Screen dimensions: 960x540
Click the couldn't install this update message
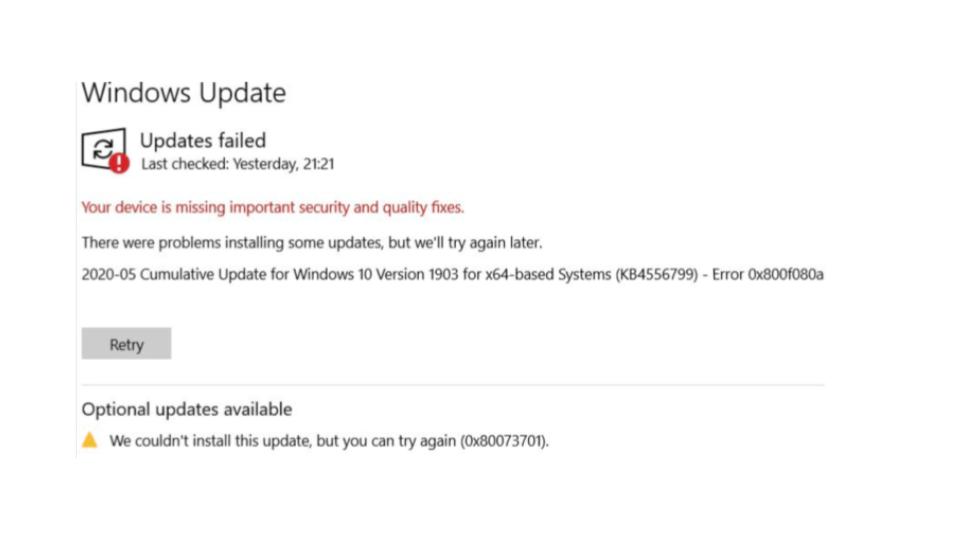329,441
